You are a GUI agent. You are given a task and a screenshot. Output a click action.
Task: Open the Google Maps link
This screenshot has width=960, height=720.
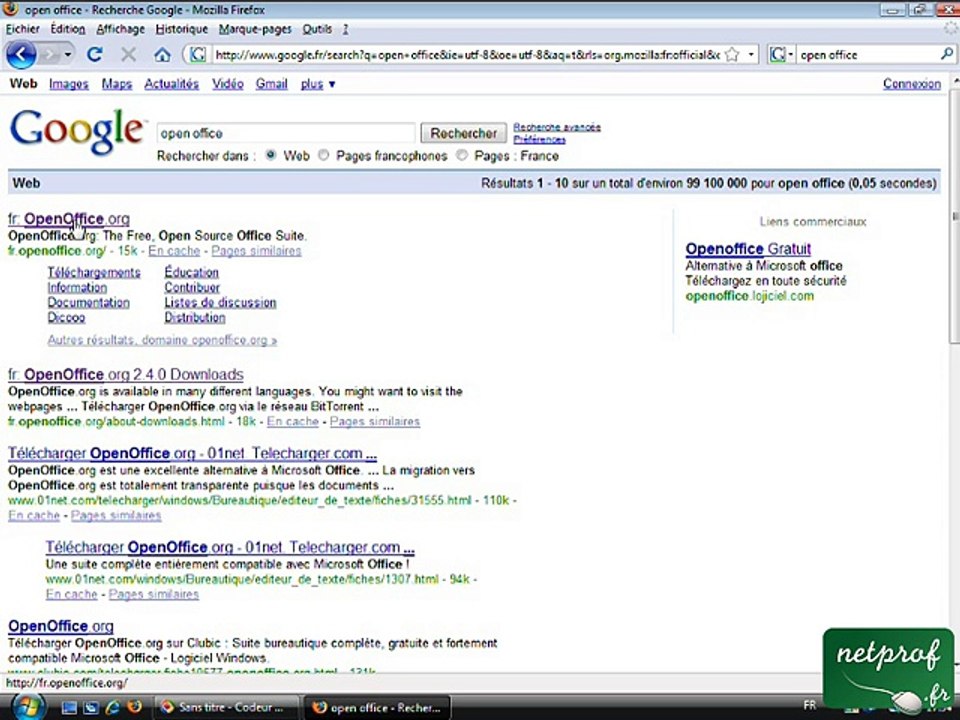(116, 84)
